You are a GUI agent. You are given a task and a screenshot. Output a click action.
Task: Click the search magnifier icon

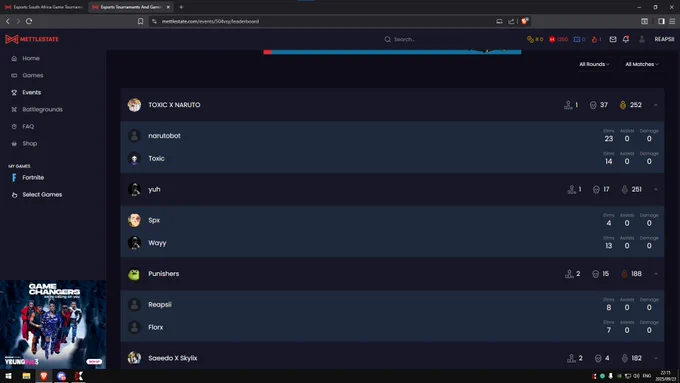(x=387, y=39)
